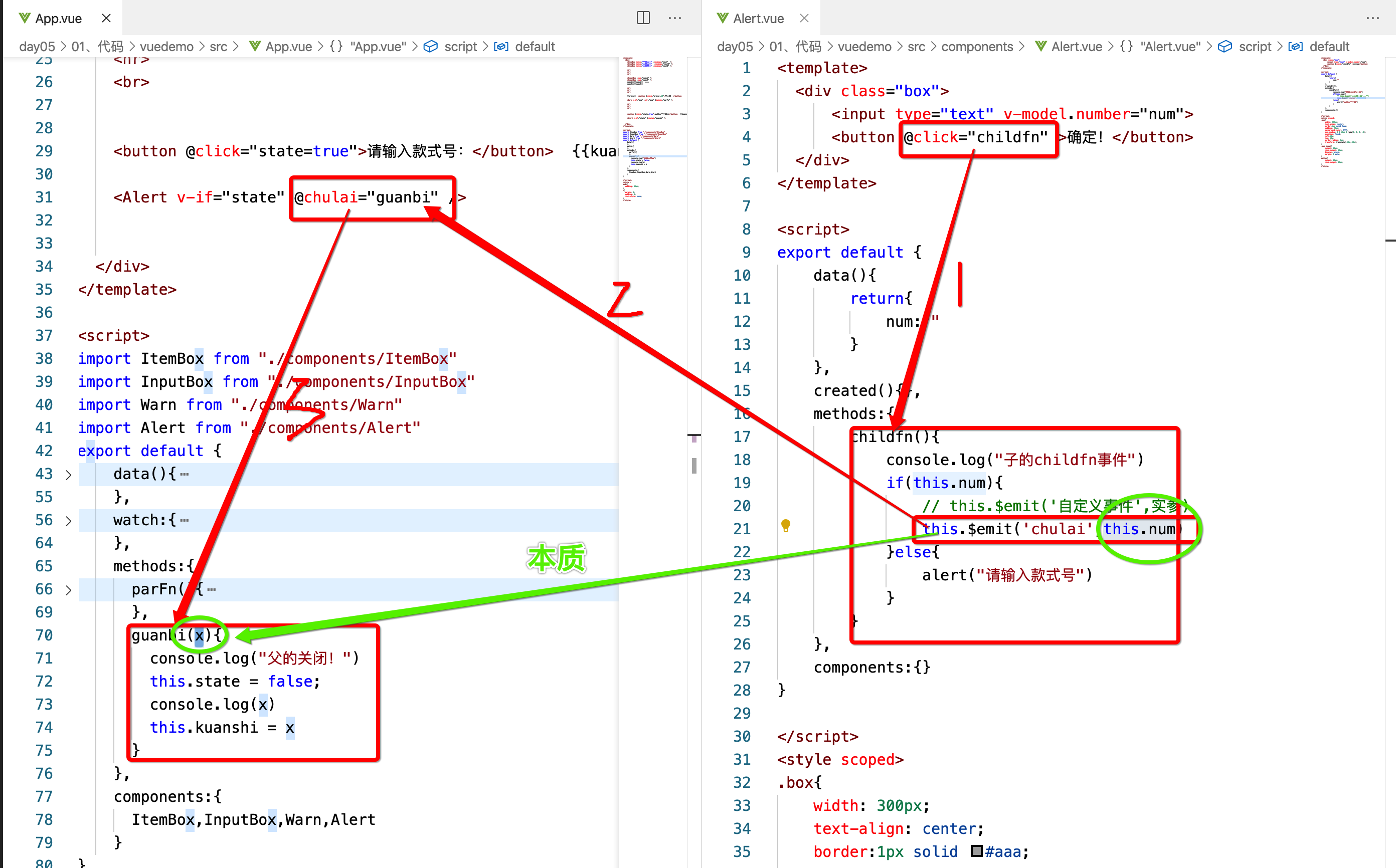Expand folded watch block at line 56
This screenshot has width=1396, height=868.
tap(68, 521)
